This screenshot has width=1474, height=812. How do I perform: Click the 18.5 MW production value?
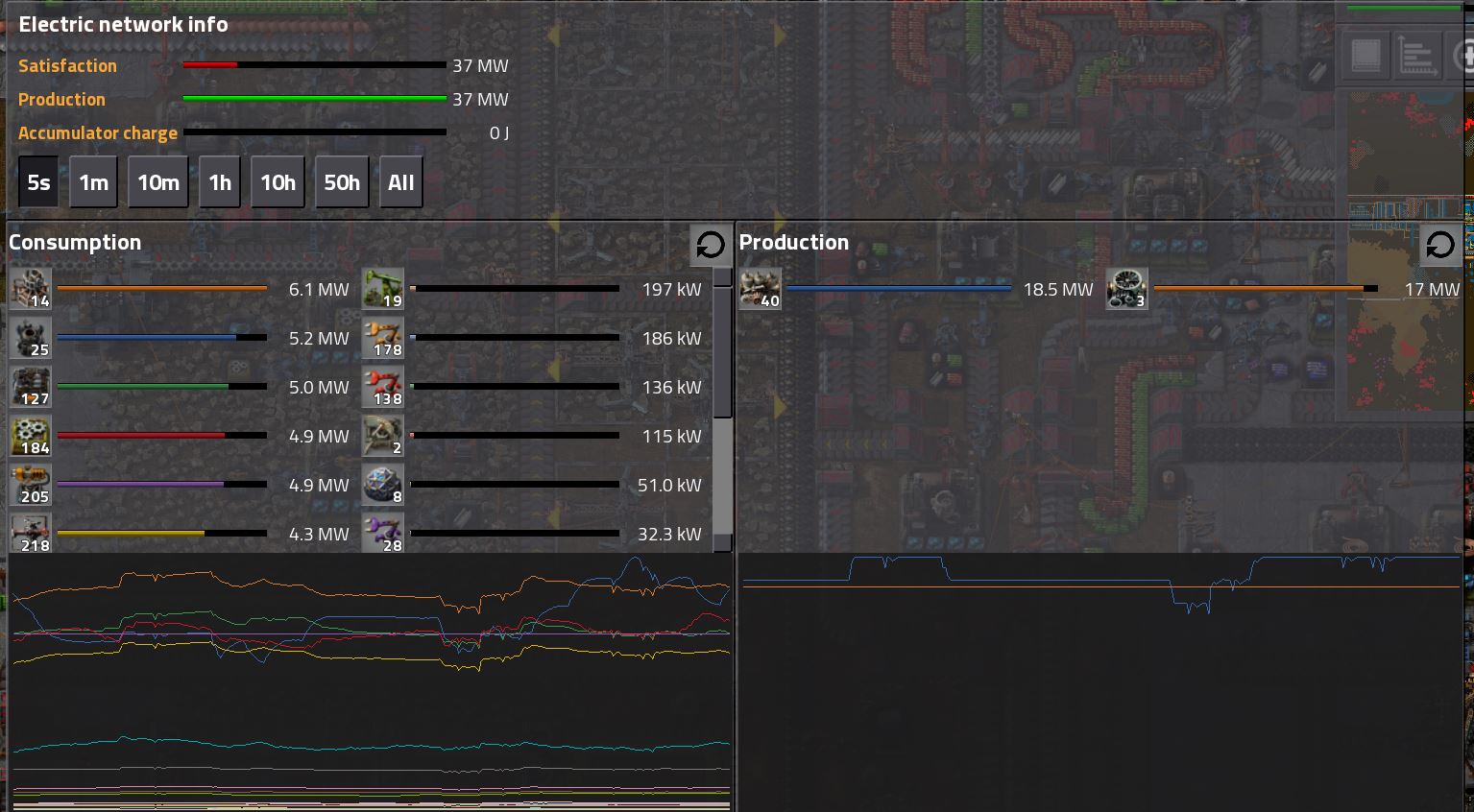1058,289
